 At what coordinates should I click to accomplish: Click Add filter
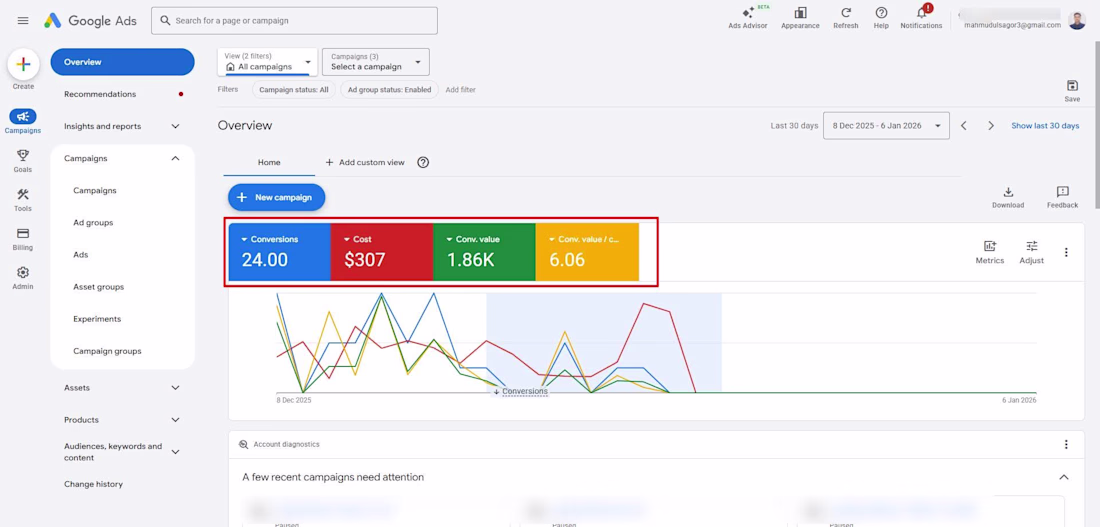pyautogui.click(x=460, y=90)
